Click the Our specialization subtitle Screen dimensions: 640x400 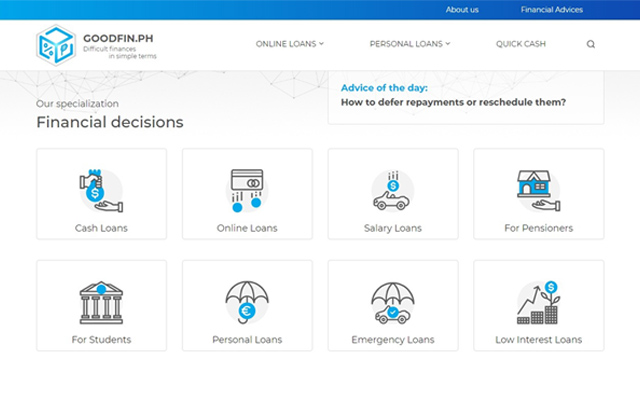(77, 104)
